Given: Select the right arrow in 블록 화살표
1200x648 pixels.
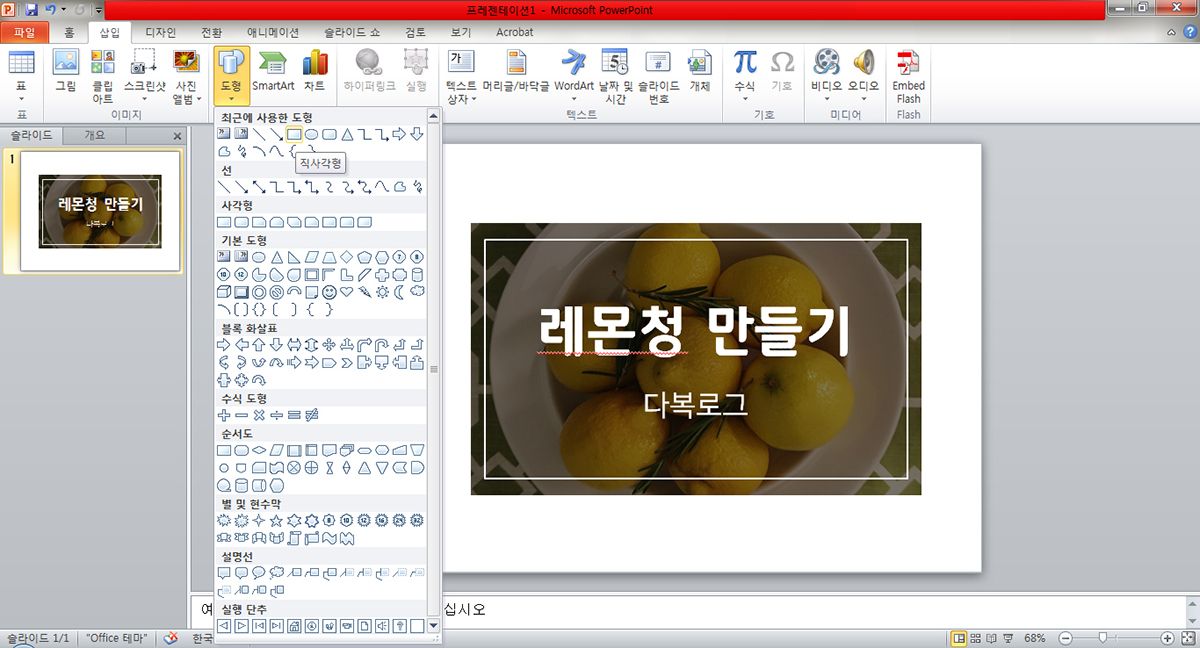Looking at the screenshot, I should pyautogui.click(x=224, y=345).
